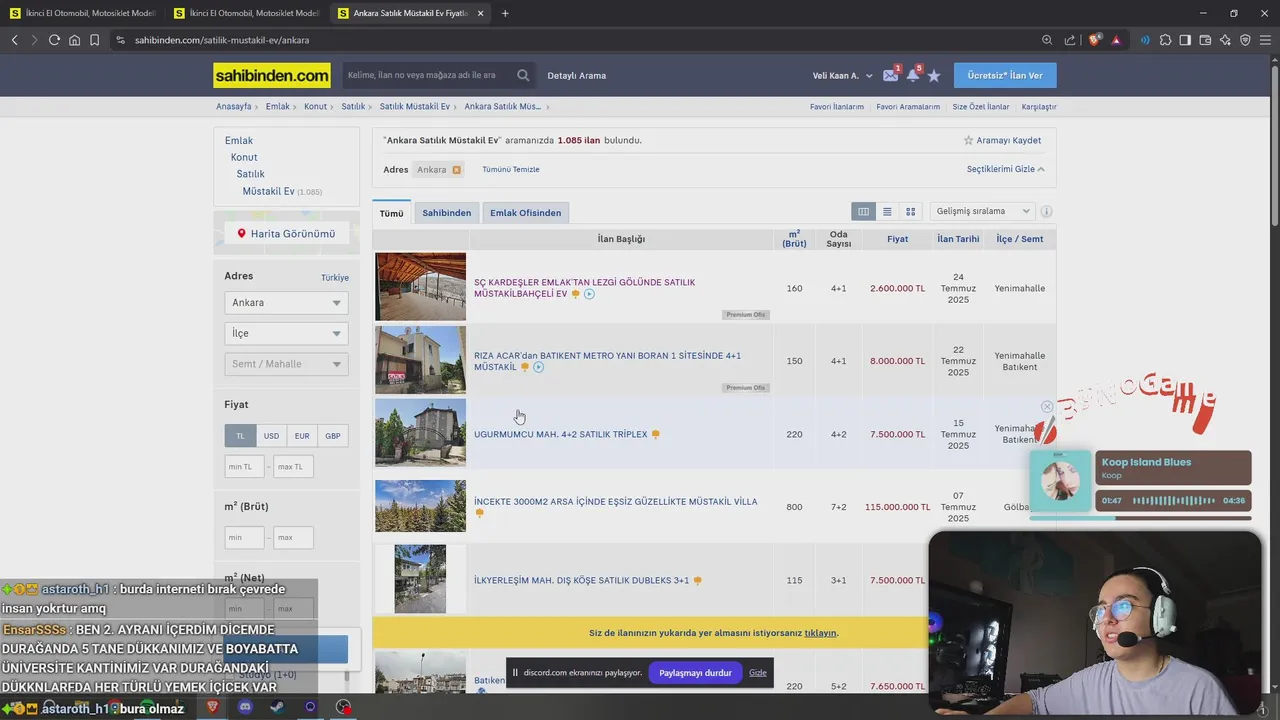Open the Ankara city dropdown
The height and width of the screenshot is (720, 1280).
click(x=286, y=303)
